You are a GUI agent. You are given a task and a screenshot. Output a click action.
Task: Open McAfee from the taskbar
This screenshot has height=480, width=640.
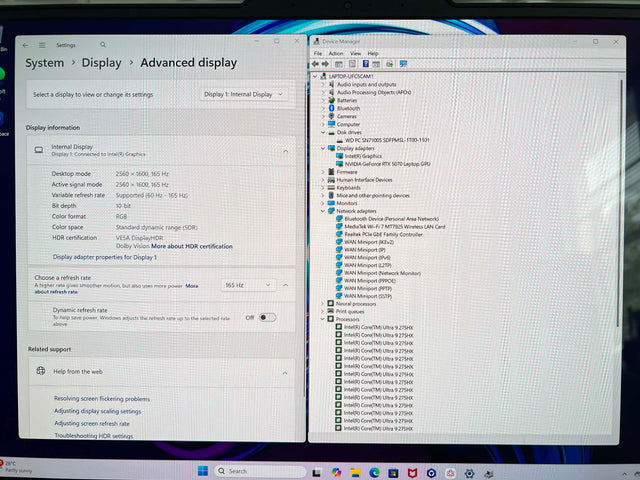tap(412, 473)
